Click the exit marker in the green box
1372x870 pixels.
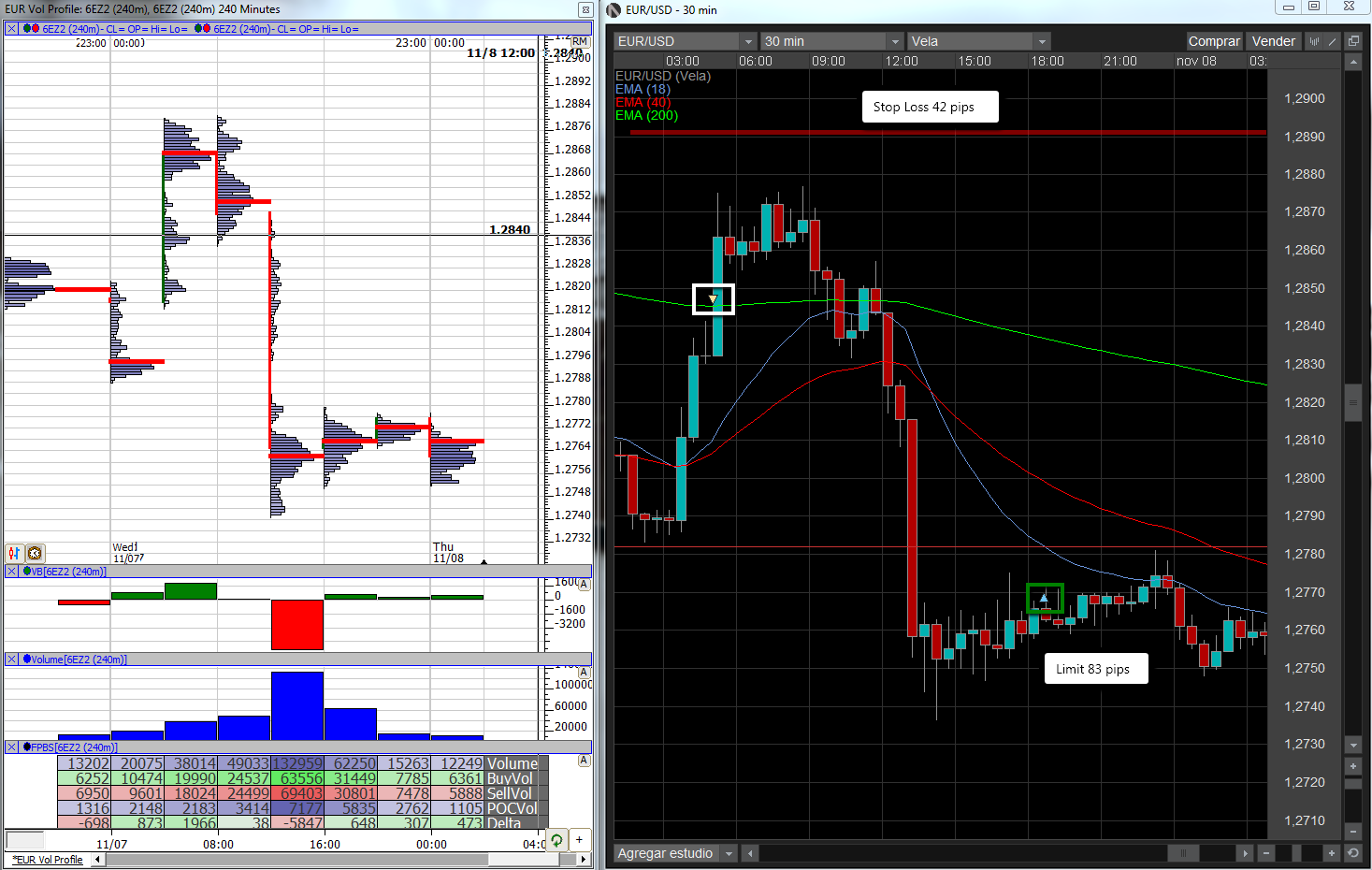[x=1045, y=598]
